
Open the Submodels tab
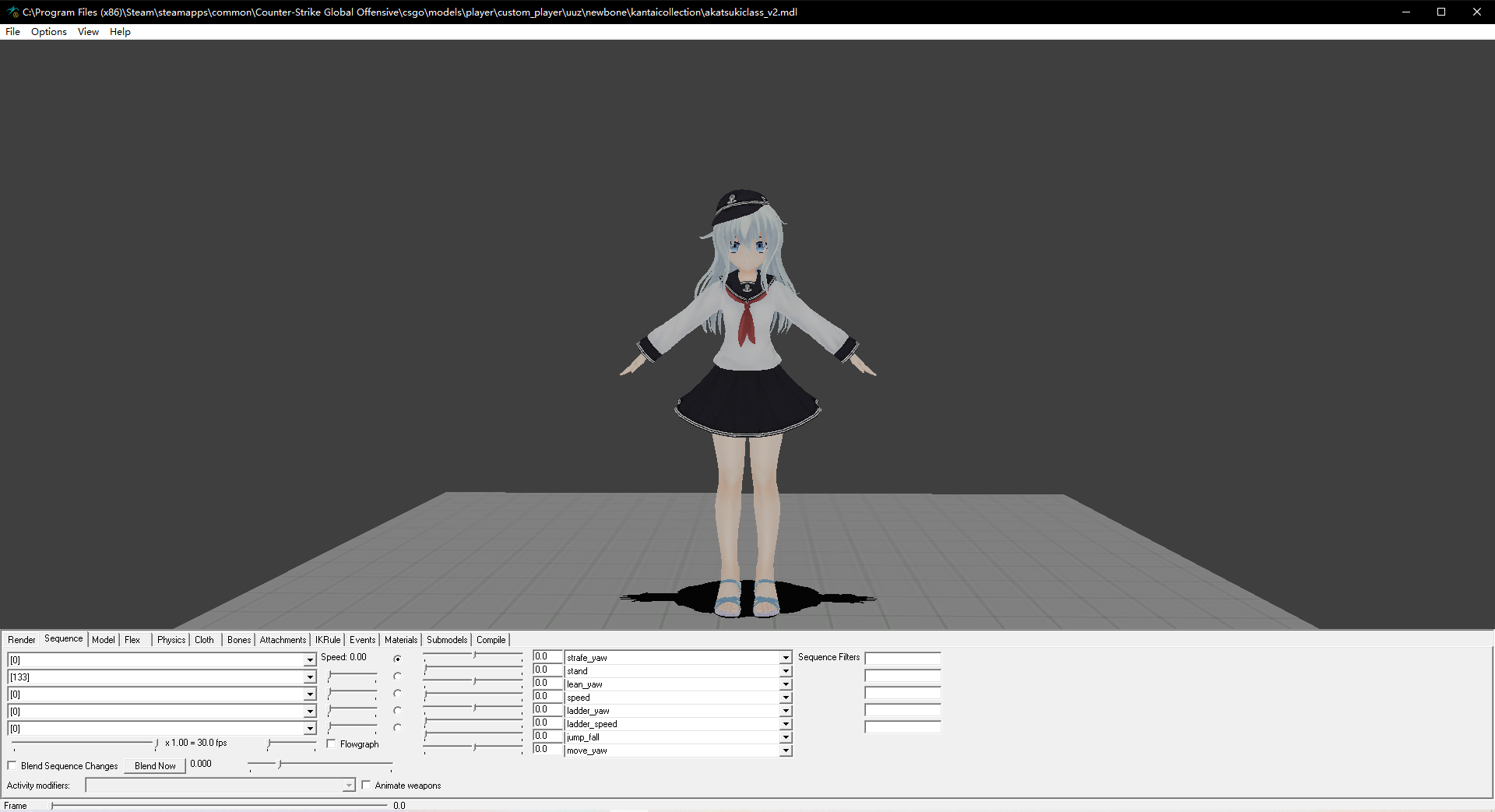(x=447, y=640)
